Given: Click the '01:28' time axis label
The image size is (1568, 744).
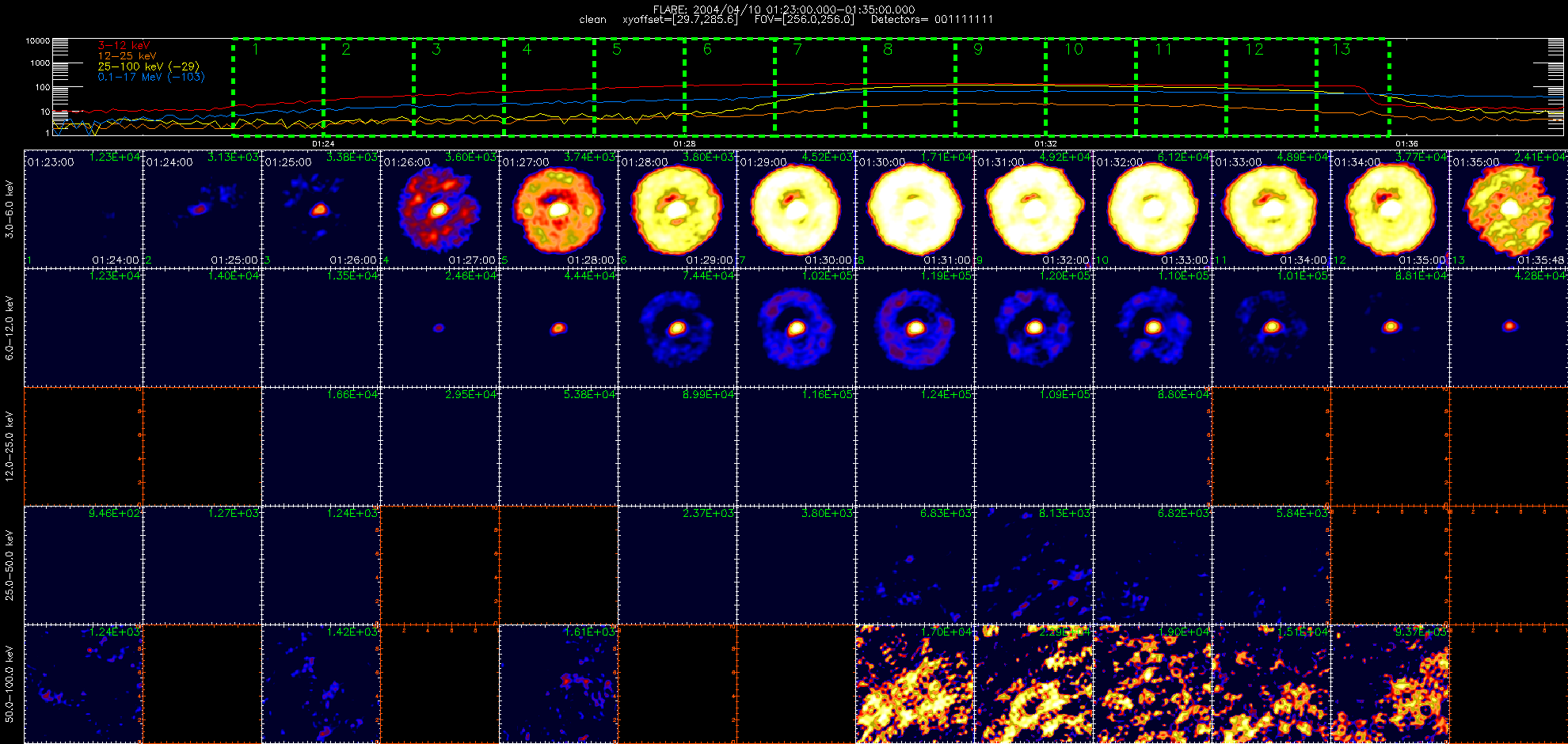Looking at the screenshot, I should point(684,144).
